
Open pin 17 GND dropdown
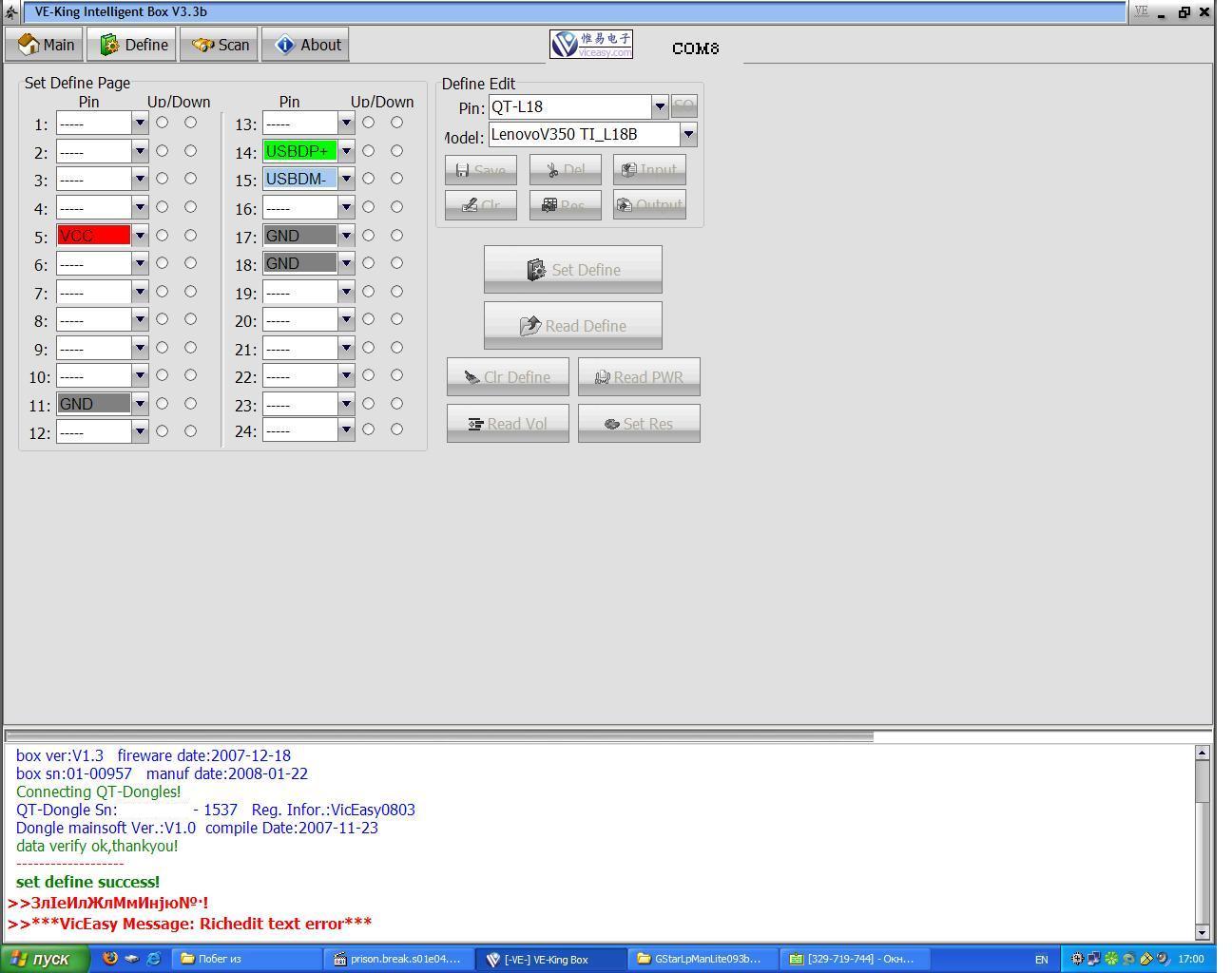click(346, 235)
